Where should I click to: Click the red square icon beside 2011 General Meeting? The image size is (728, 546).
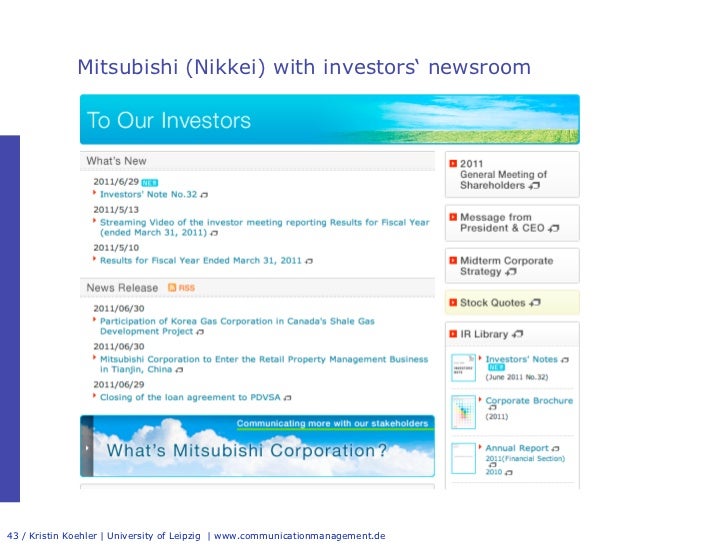coord(453,163)
